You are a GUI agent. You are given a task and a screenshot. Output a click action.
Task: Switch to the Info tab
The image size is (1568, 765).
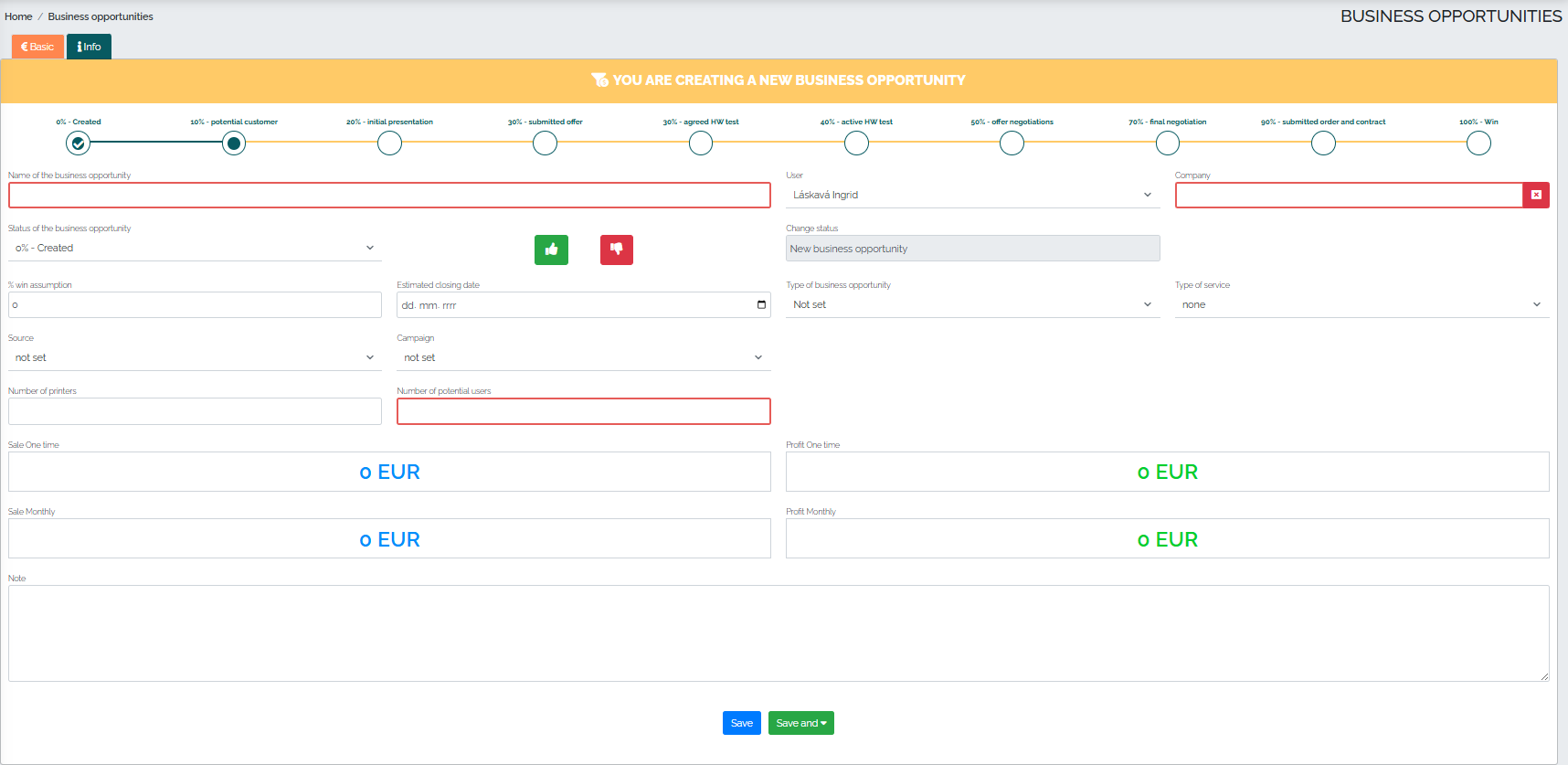pos(89,47)
